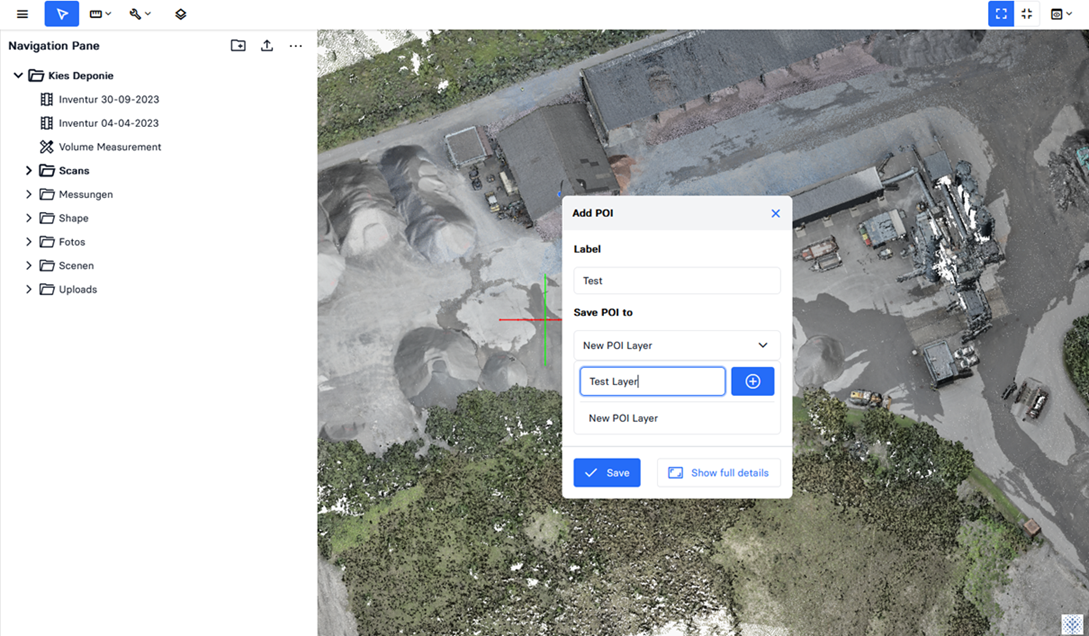Close the Add POI dialog

[x=775, y=213]
